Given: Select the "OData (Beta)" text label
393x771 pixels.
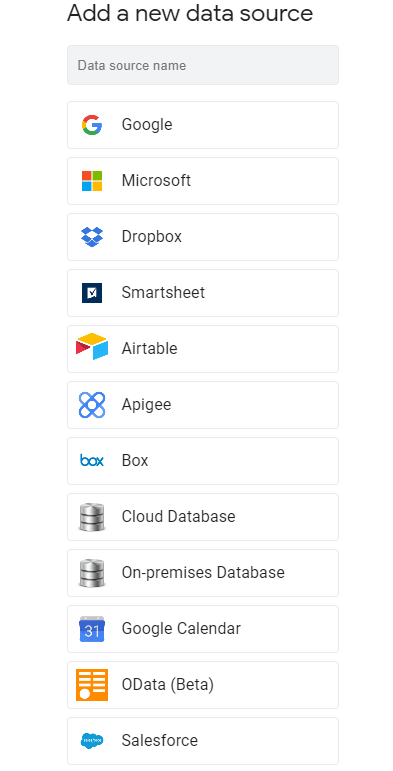Looking at the screenshot, I should (x=168, y=685).
